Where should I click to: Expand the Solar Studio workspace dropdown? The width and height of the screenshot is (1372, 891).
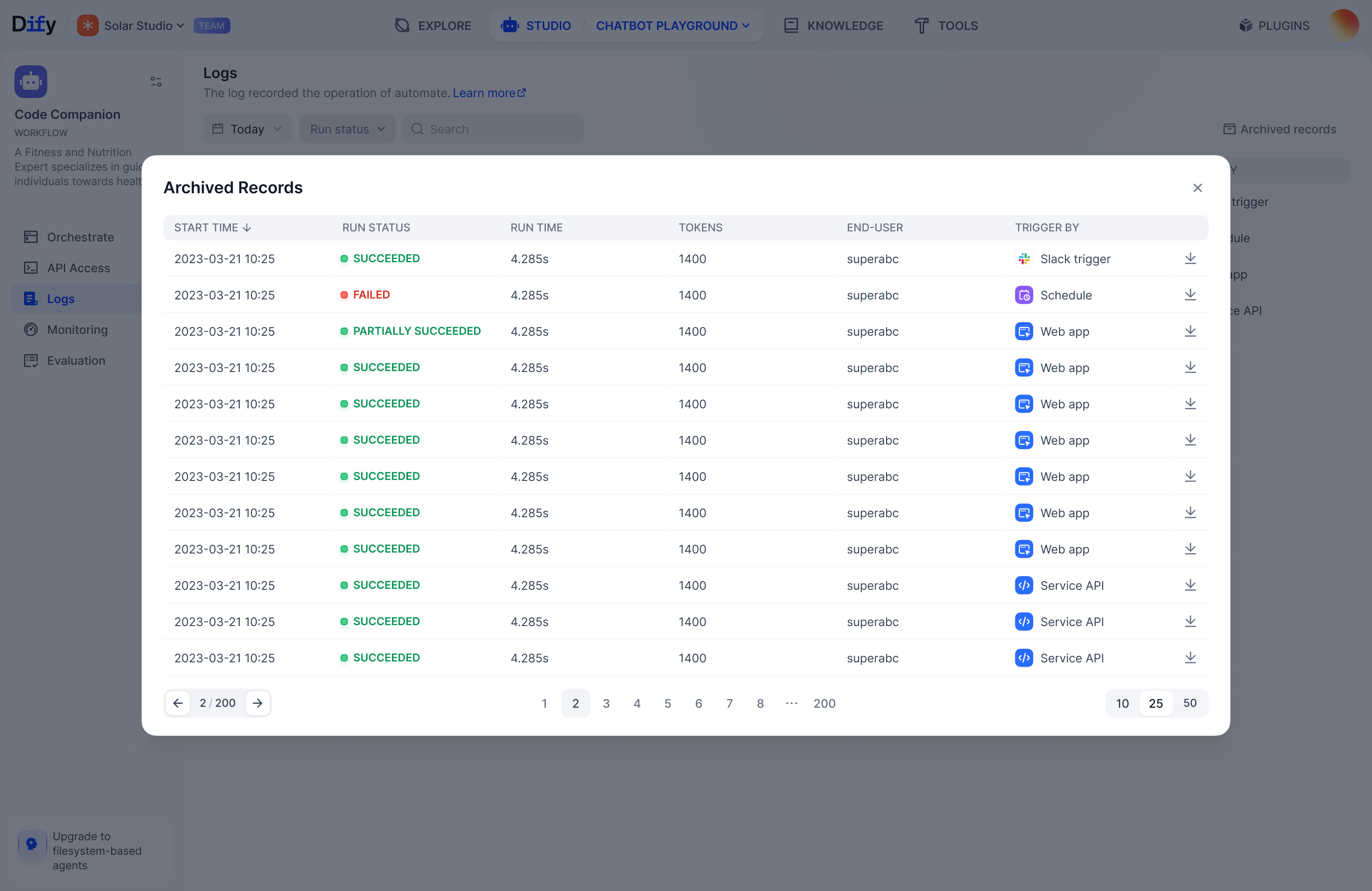(144, 25)
